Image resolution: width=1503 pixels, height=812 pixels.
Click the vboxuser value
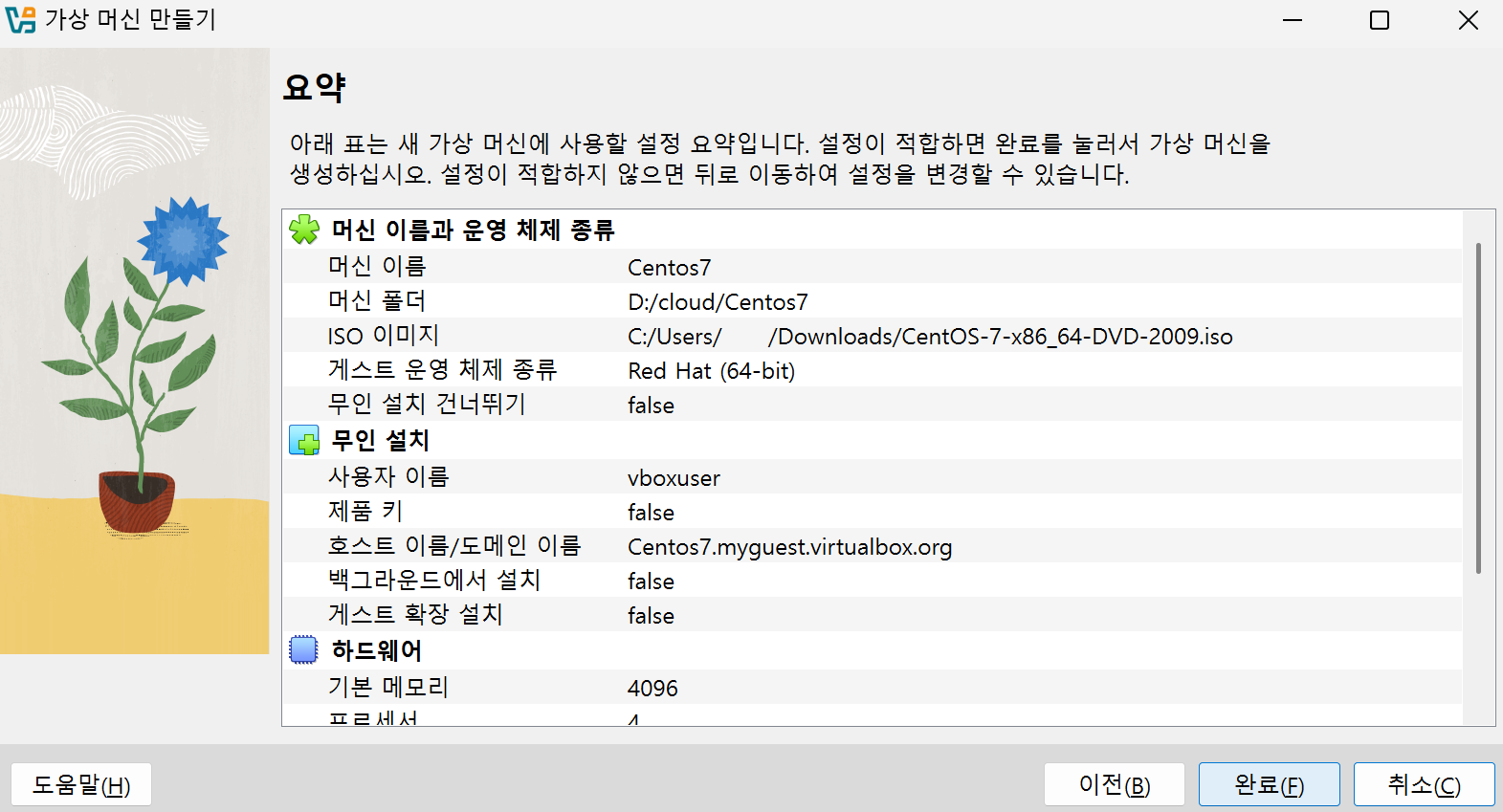(674, 478)
